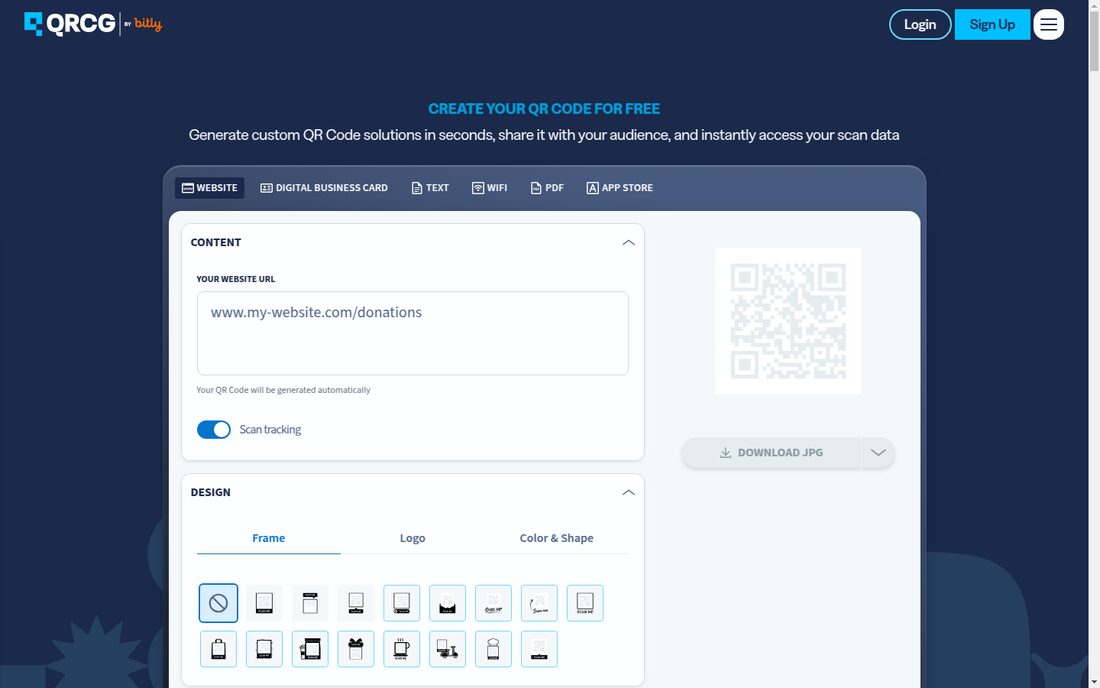Pick the delivery scooter frame
1100x688 pixels.
tap(448, 649)
